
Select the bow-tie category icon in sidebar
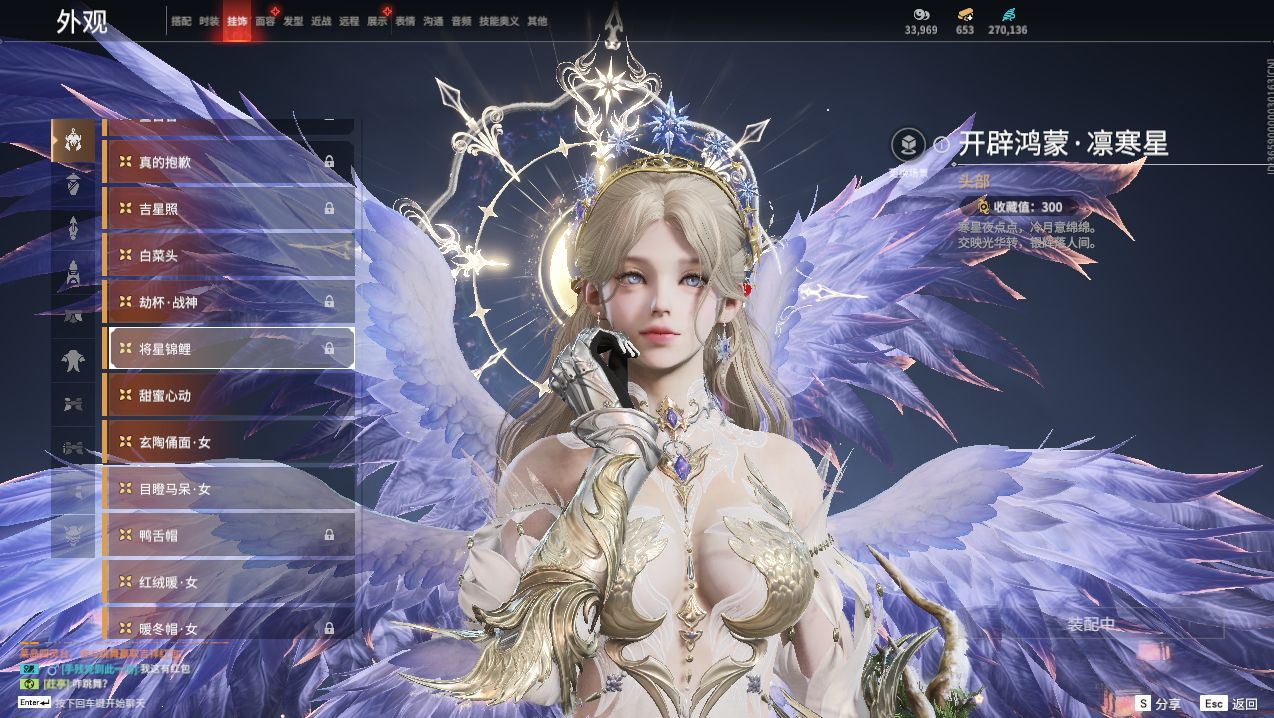pyautogui.click(x=73, y=404)
